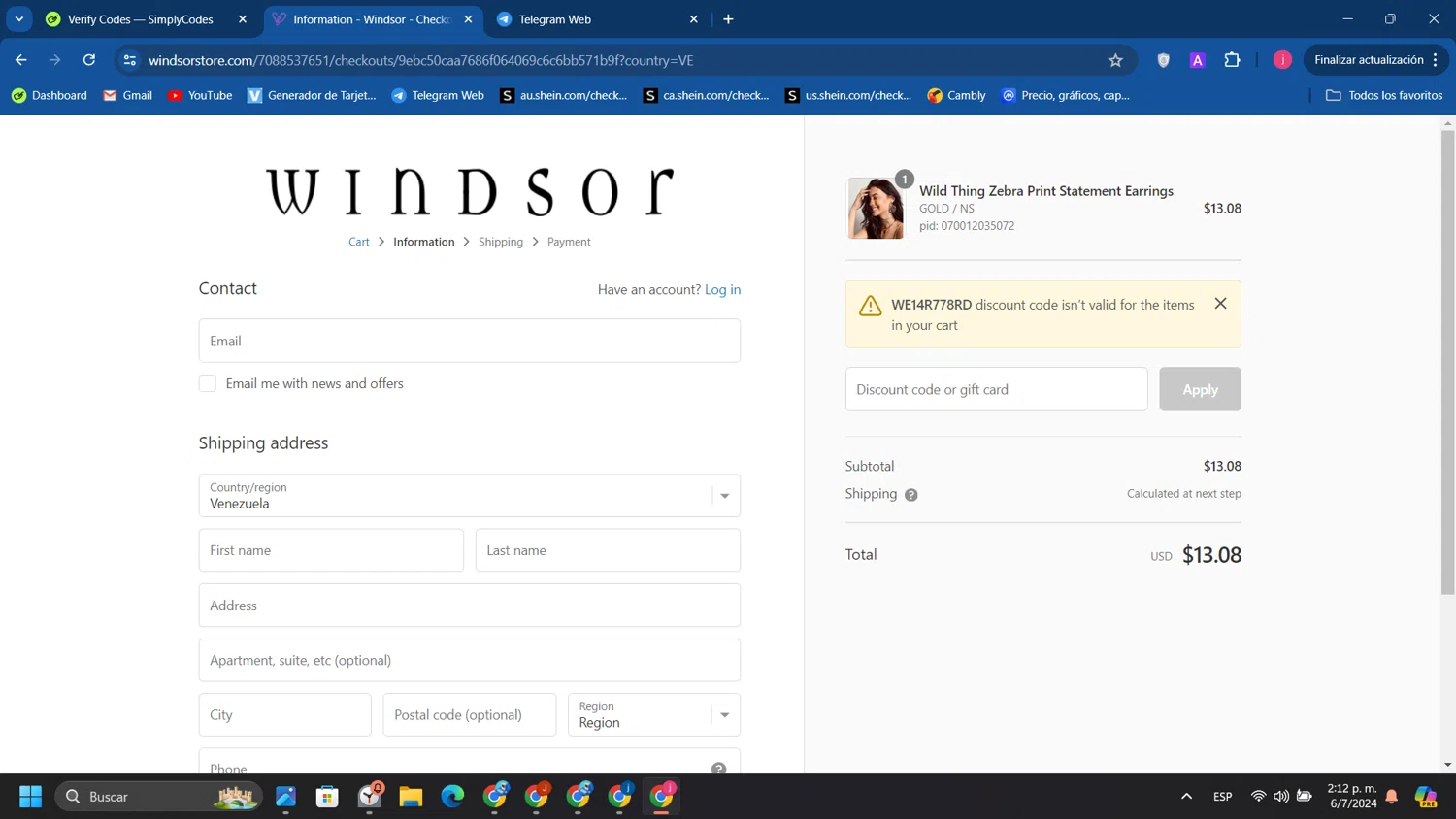Open the Windows Start menu
This screenshot has width=1456, height=819.
click(x=30, y=797)
